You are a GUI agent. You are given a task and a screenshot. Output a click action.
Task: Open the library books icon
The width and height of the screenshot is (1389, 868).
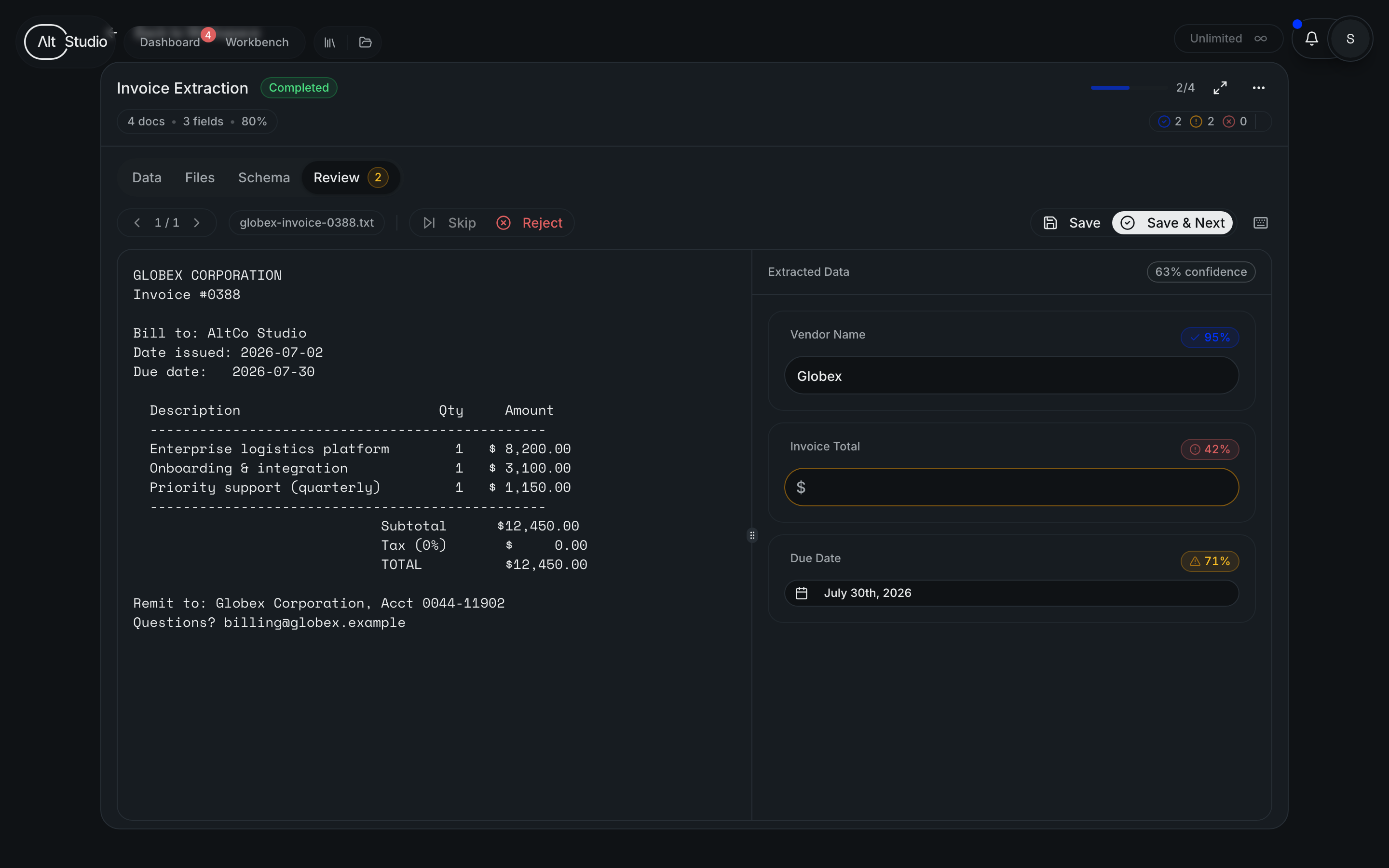pyautogui.click(x=330, y=42)
